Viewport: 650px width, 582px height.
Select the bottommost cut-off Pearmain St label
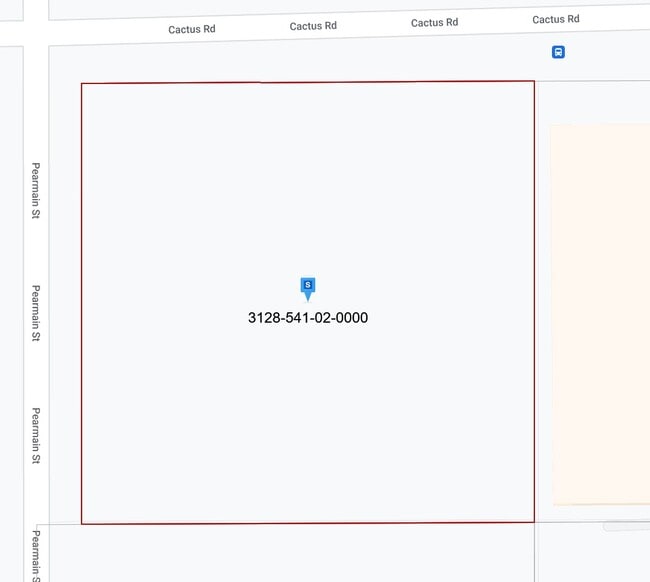pyautogui.click(x=35, y=555)
